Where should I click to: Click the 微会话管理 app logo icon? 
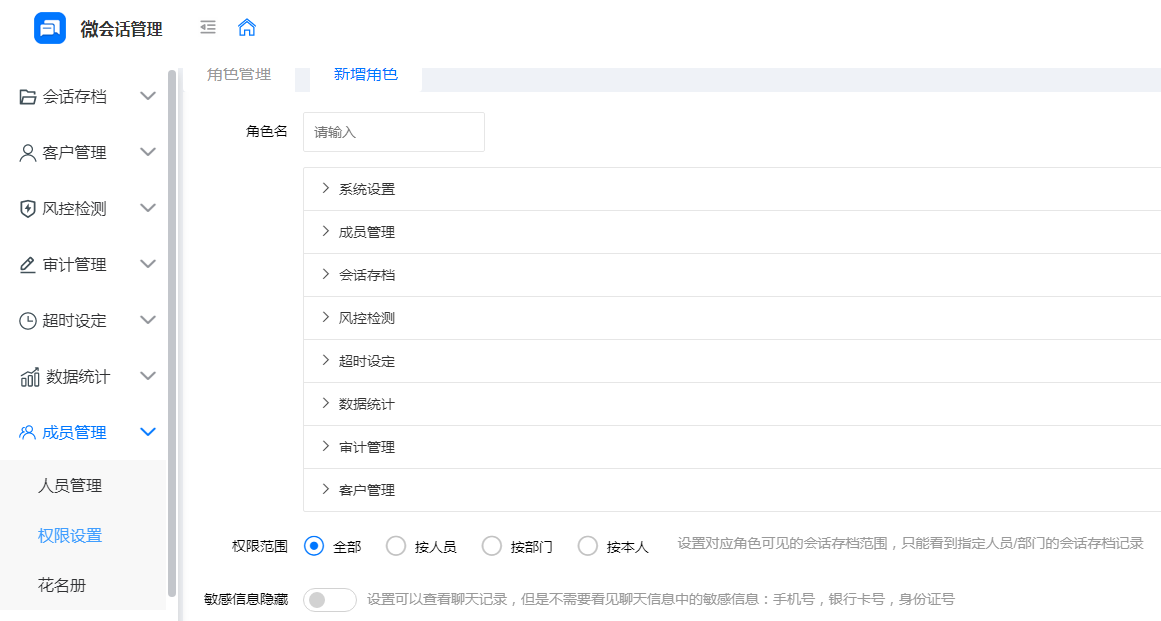click(48, 28)
